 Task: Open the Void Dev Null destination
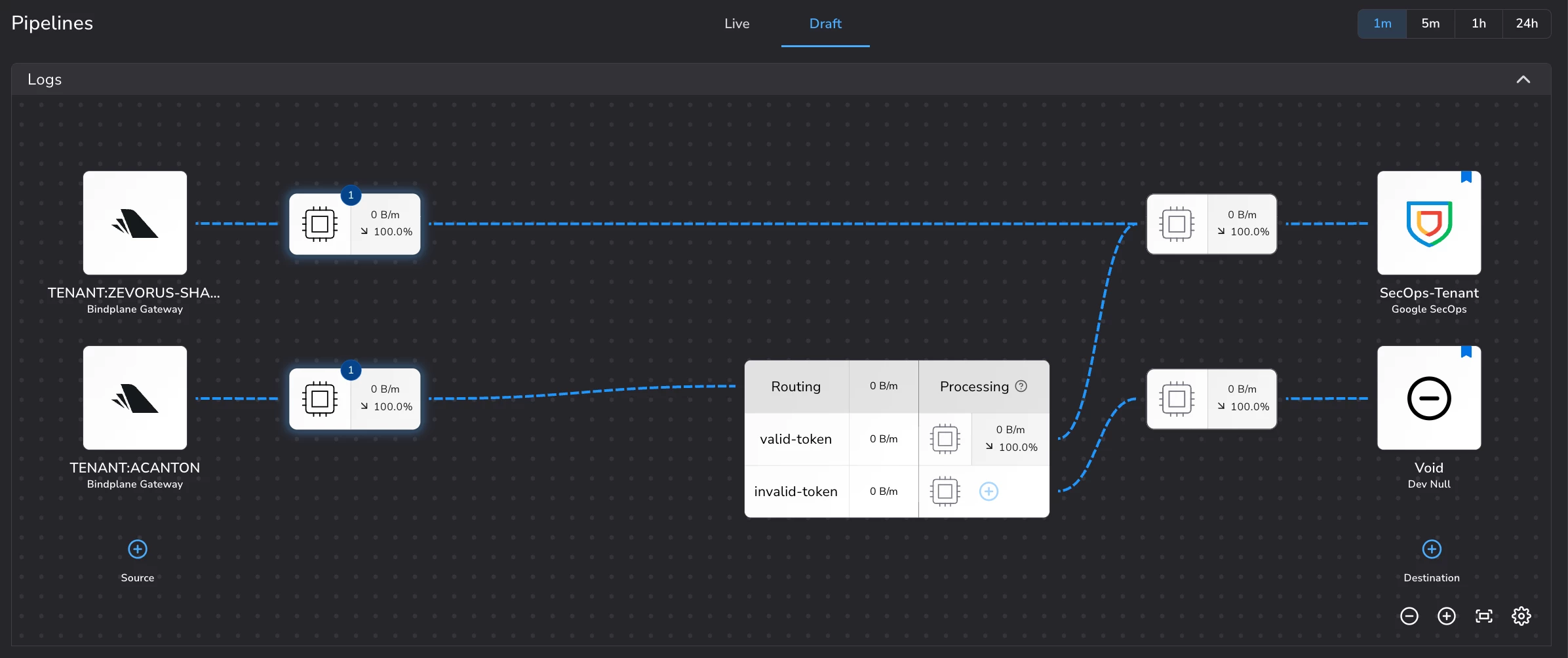click(x=1429, y=398)
